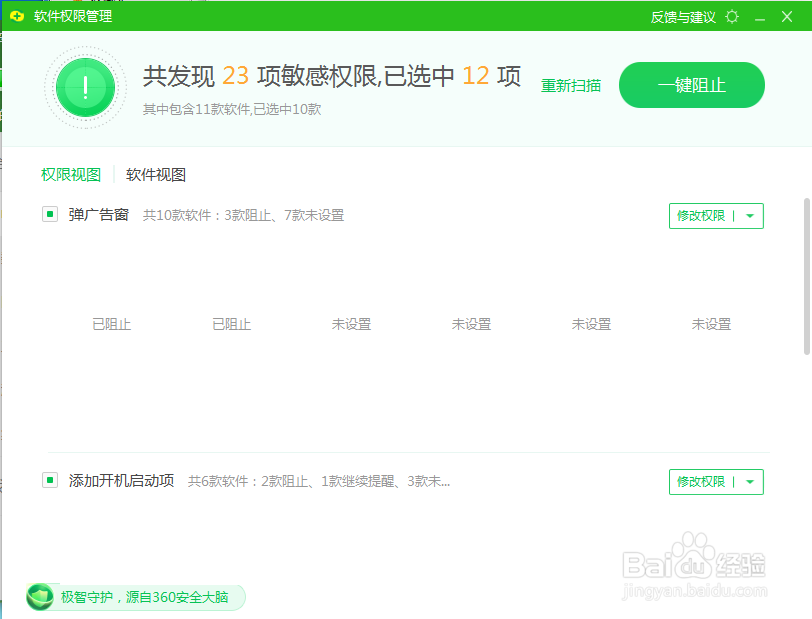This screenshot has width=812, height=619.
Task: Click the 软件权限管理 window title
Action: 73,17
